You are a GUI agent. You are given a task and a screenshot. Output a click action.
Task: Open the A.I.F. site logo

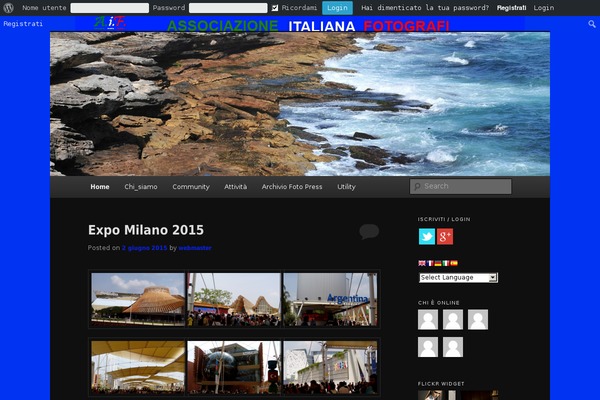coord(110,23)
